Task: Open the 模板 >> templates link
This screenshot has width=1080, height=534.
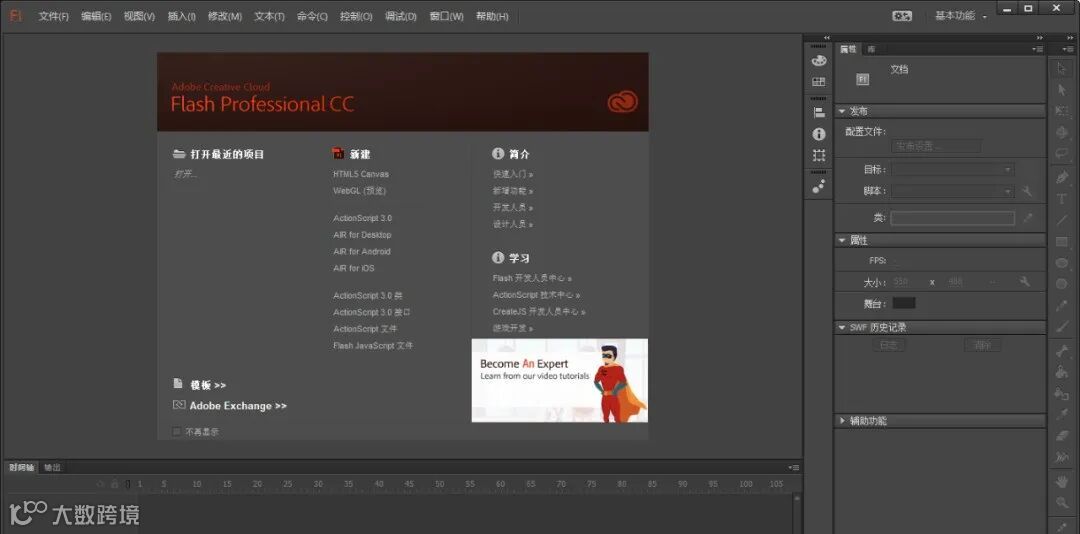Action: click(208, 385)
